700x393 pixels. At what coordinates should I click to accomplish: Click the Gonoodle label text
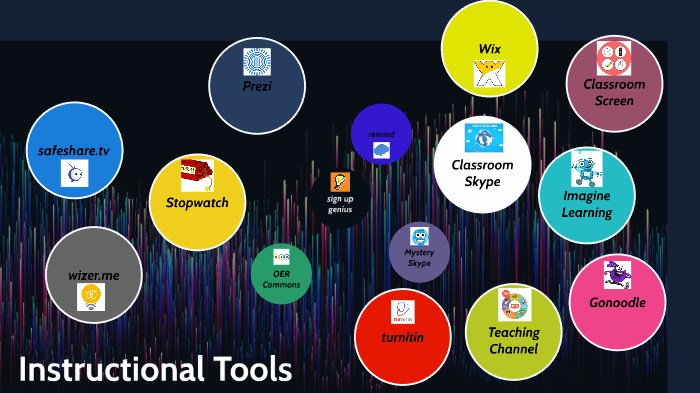point(617,302)
